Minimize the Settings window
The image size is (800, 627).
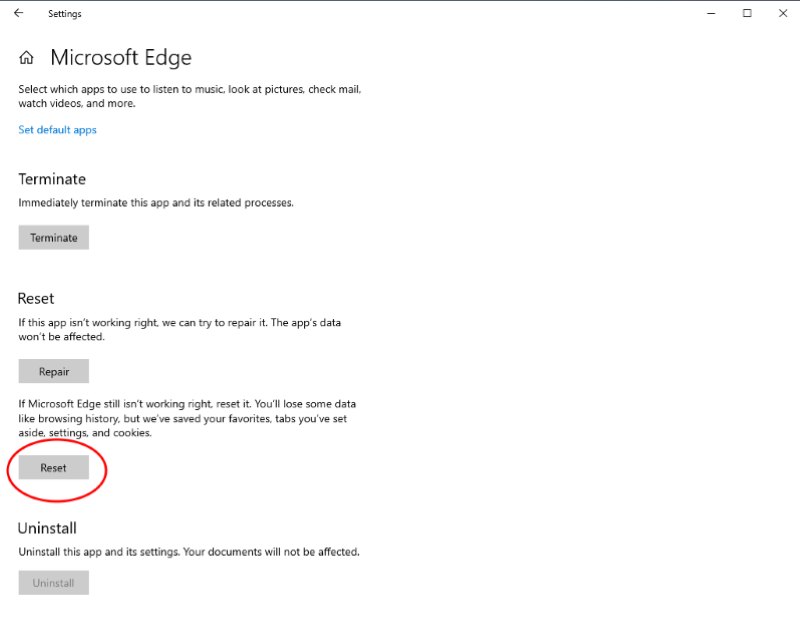click(x=711, y=13)
